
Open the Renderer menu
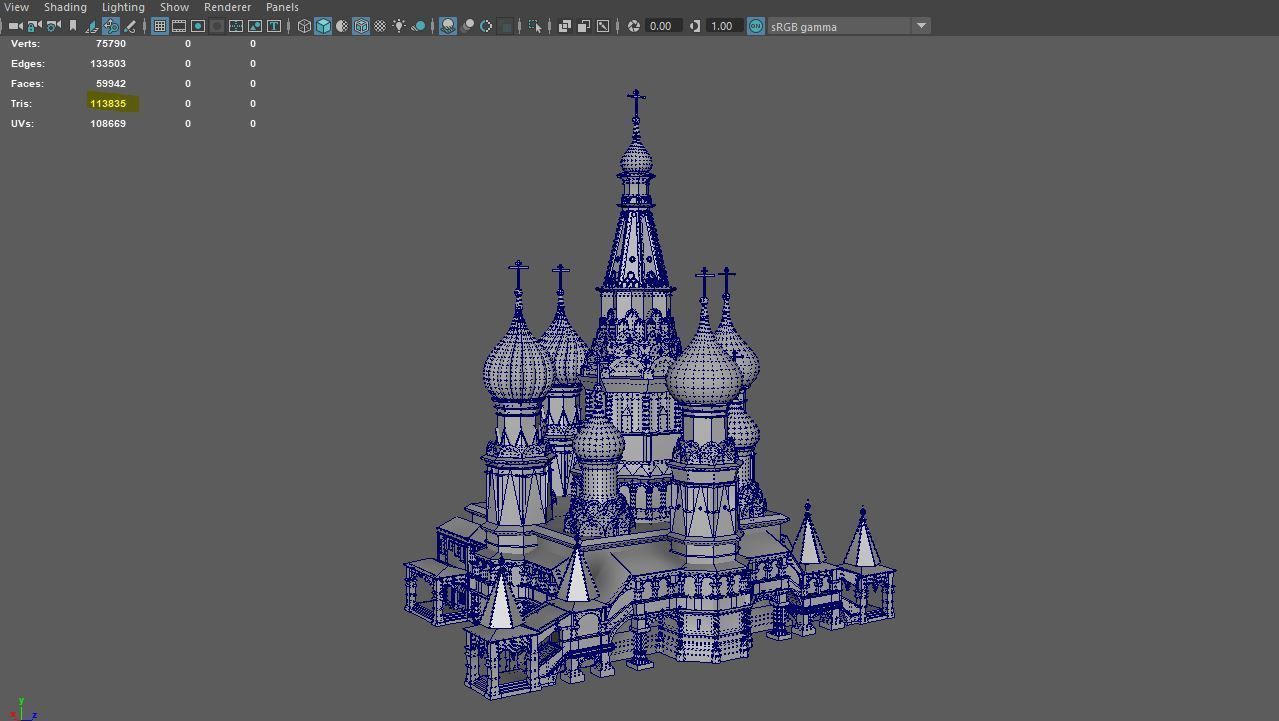227,7
